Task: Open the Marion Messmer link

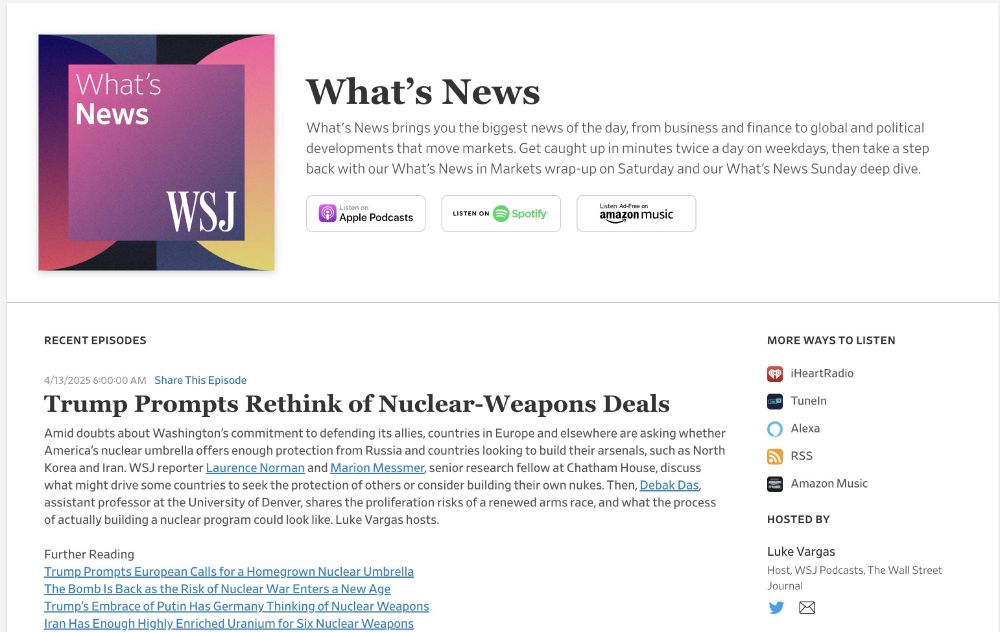Action: (x=378, y=467)
